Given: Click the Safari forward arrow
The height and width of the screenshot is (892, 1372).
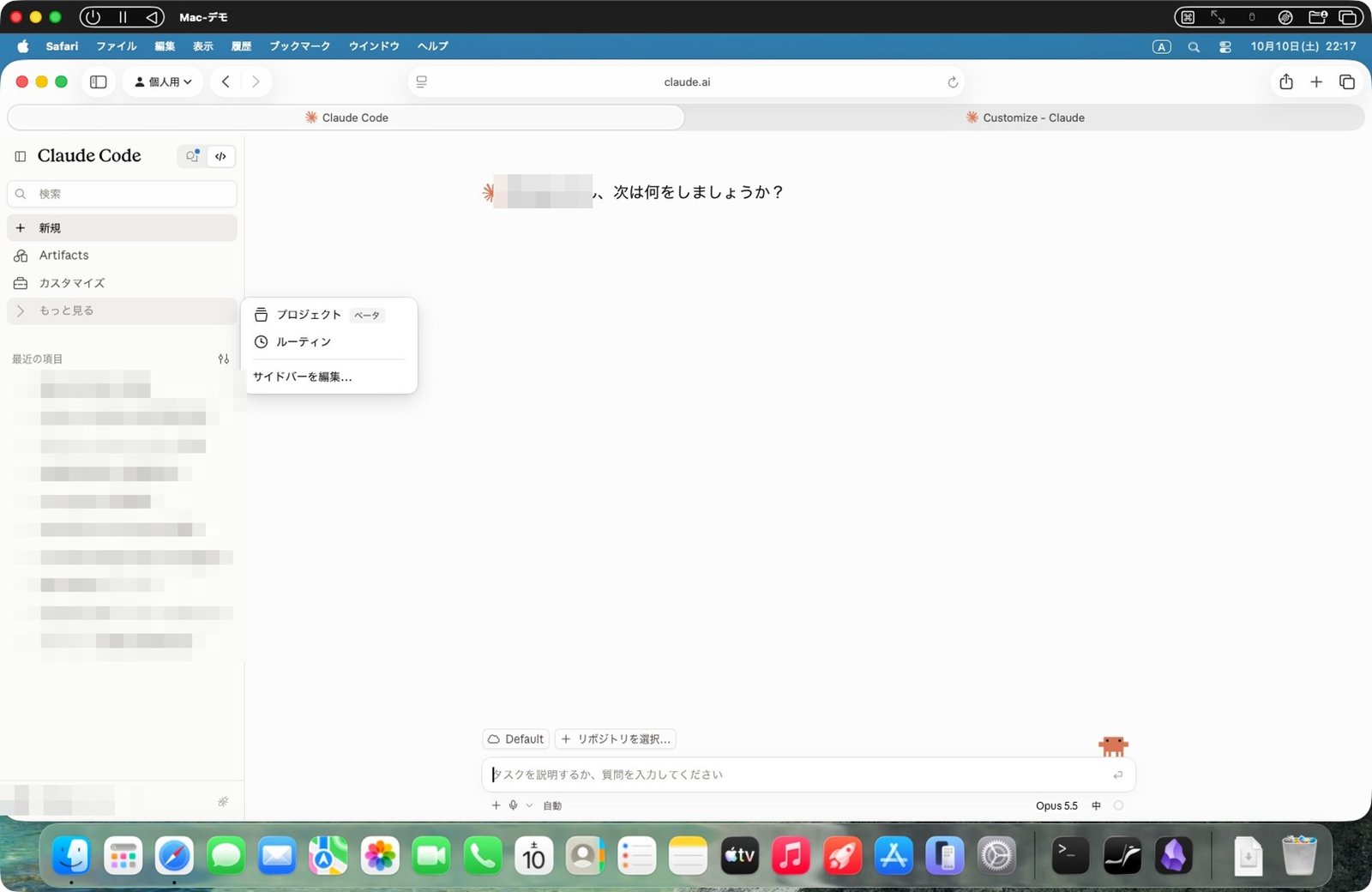Looking at the screenshot, I should 256,82.
